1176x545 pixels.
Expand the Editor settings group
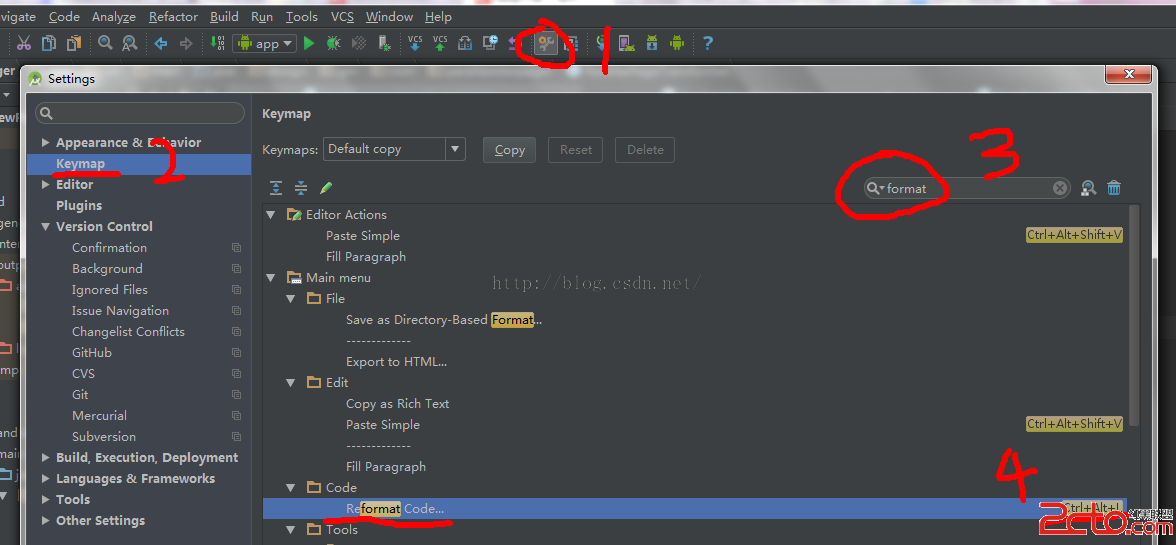pyautogui.click(x=46, y=184)
